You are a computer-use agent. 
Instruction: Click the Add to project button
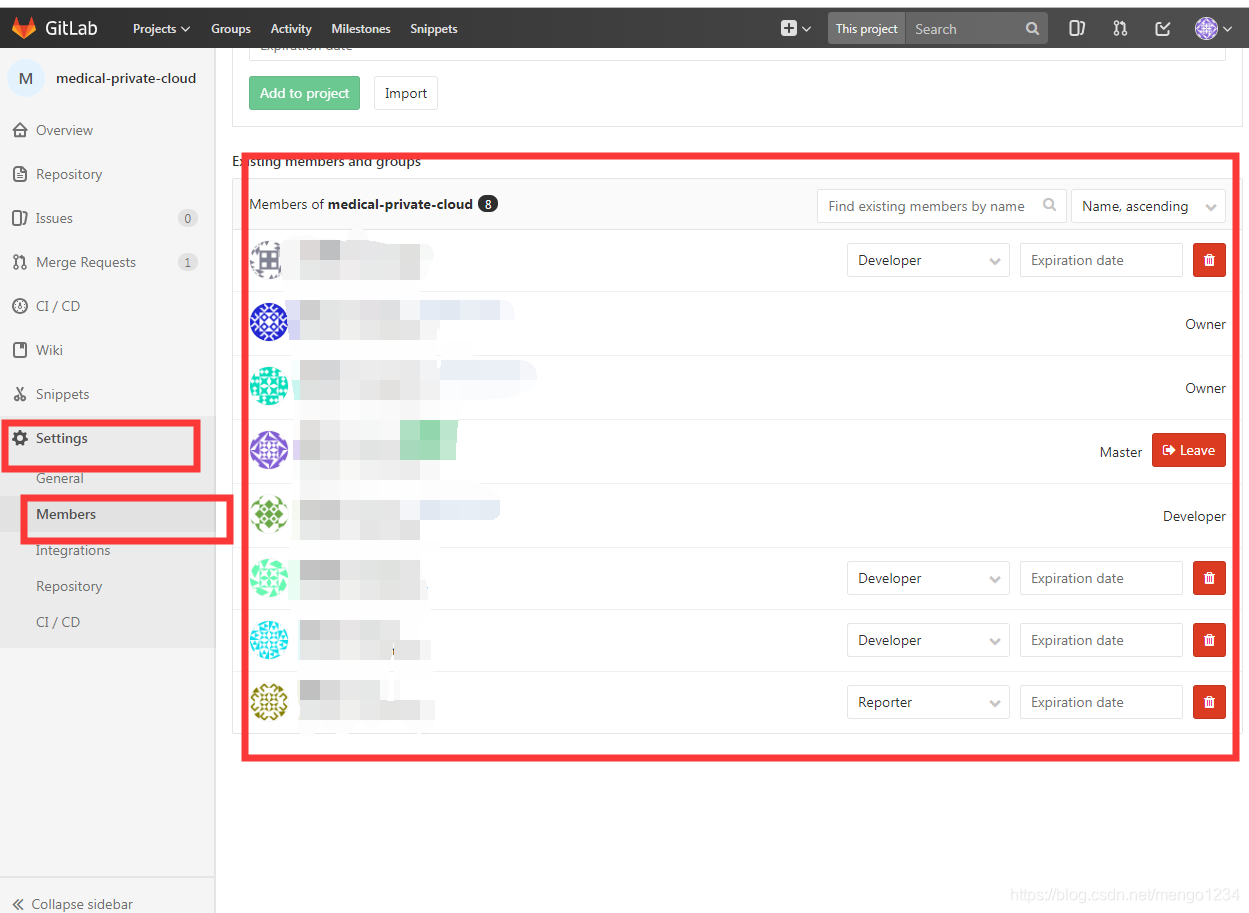coord(304,92)
